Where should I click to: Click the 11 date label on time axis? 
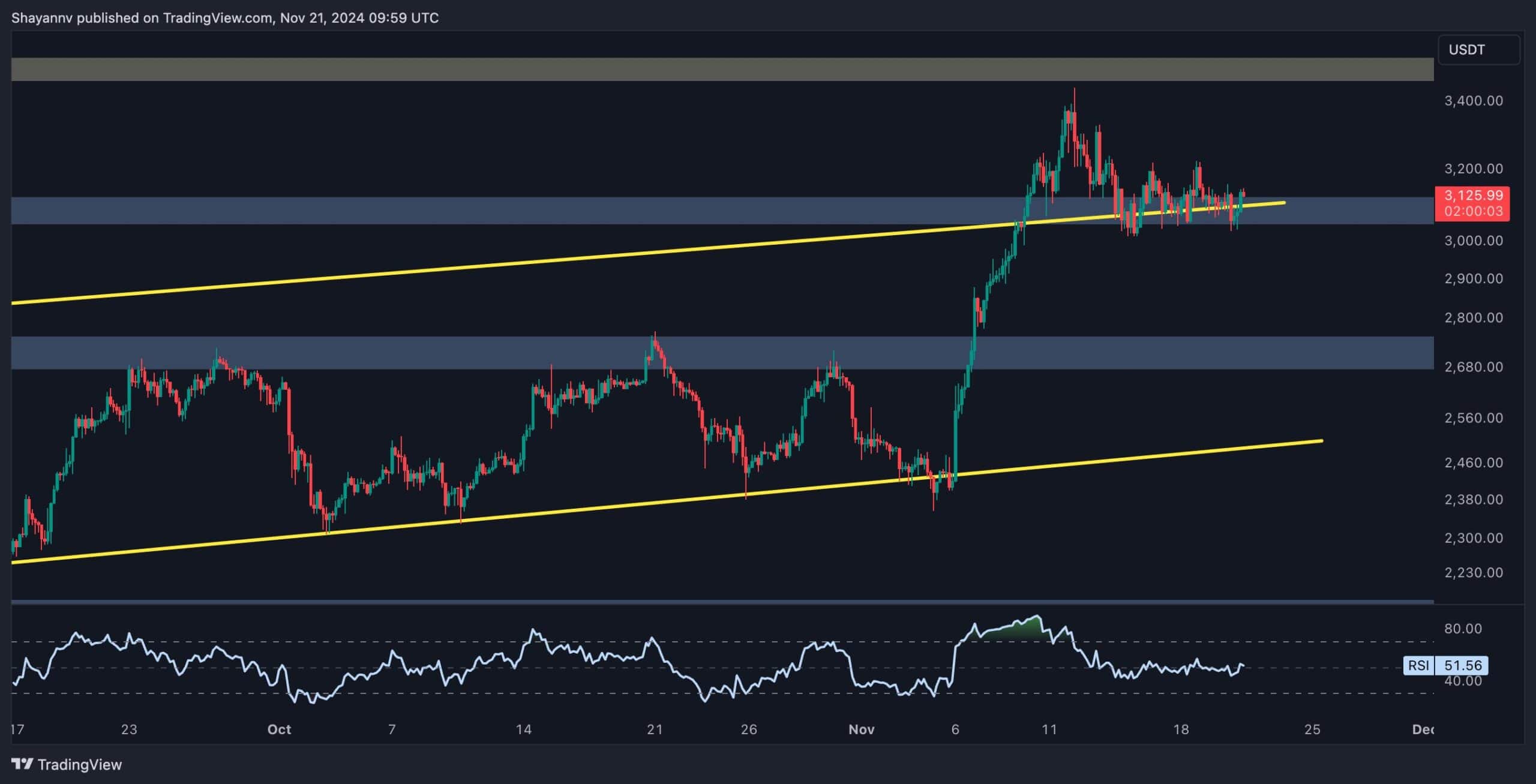1049,729
